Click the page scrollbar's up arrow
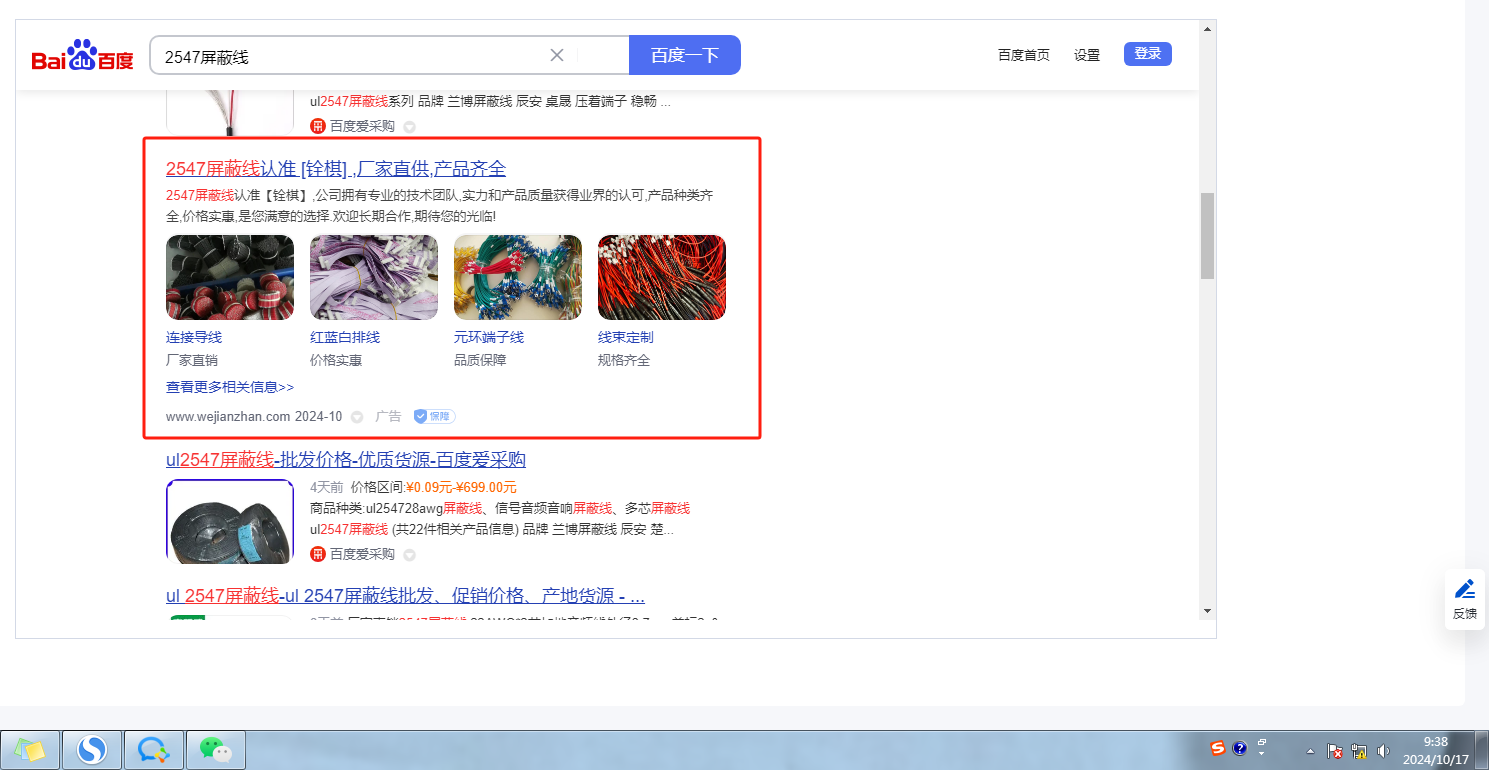The width and height of the screenshot is (1489, 770). pyautogui.click(x=1207, y=28)
